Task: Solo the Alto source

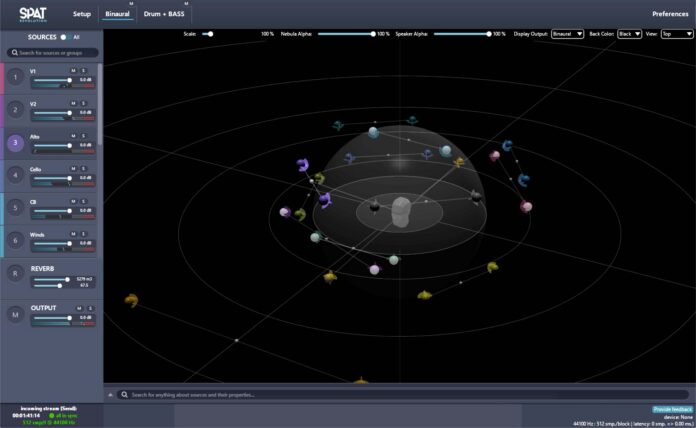Action: pos(83,136)
